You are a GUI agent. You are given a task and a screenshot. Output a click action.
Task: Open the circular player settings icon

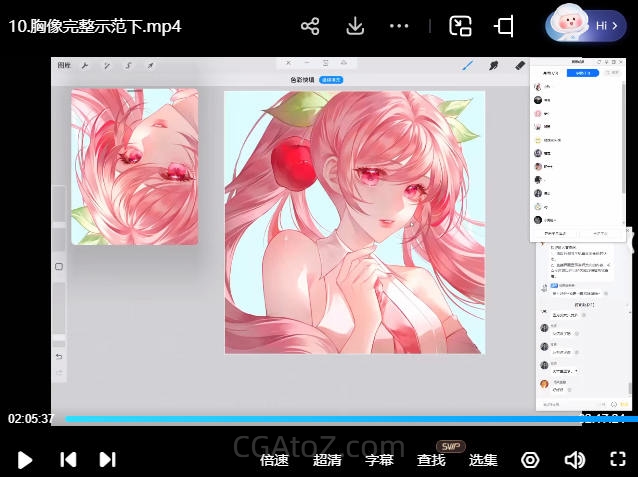coord(530,460)
